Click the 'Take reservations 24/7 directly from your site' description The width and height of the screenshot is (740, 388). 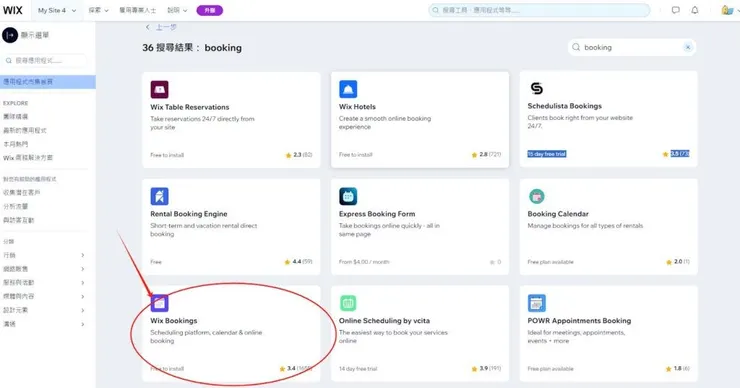click(x=202, y=123)
